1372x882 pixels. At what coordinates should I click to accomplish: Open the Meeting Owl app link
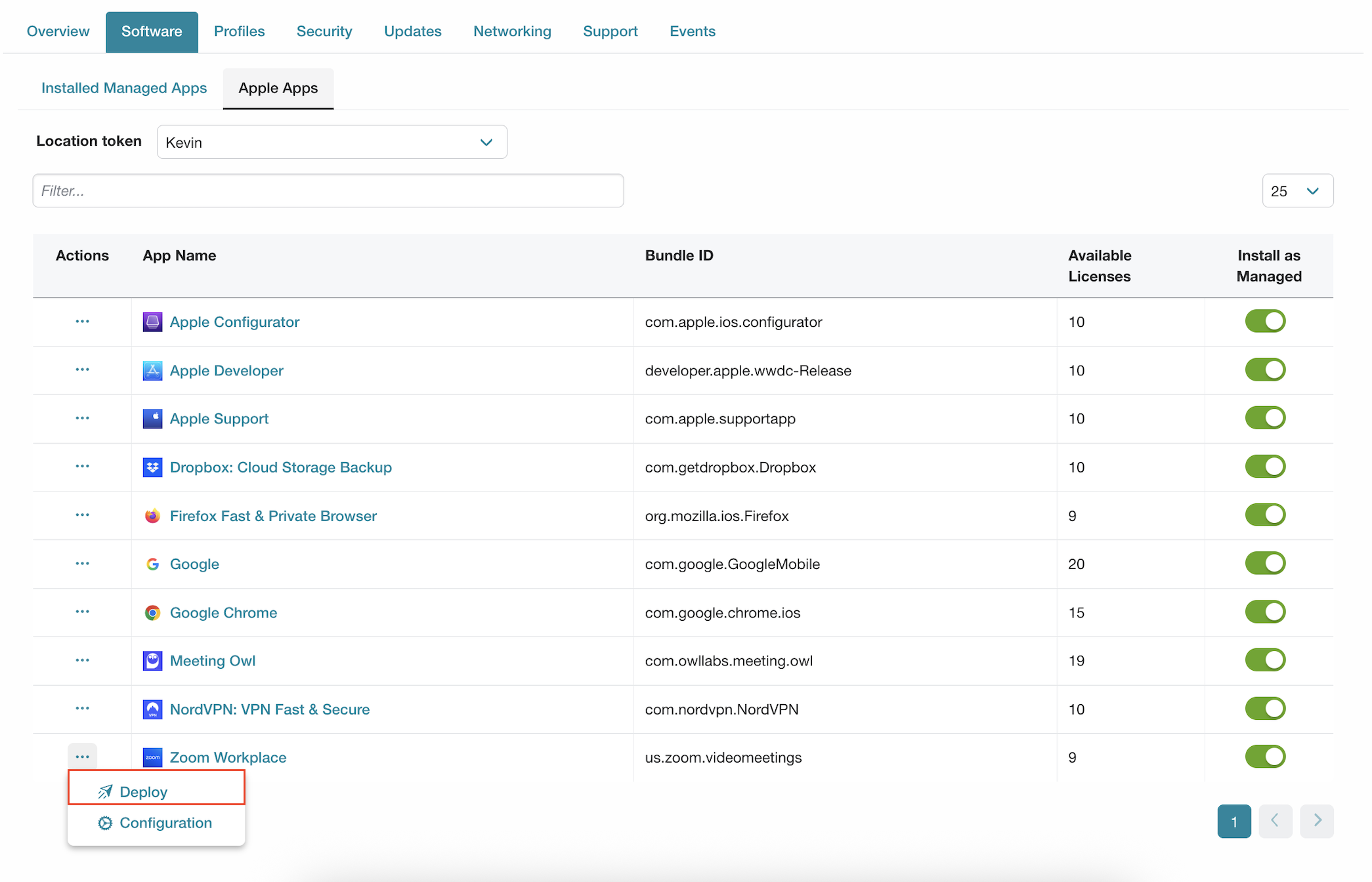pyautogui.click(x=213, y=661)
